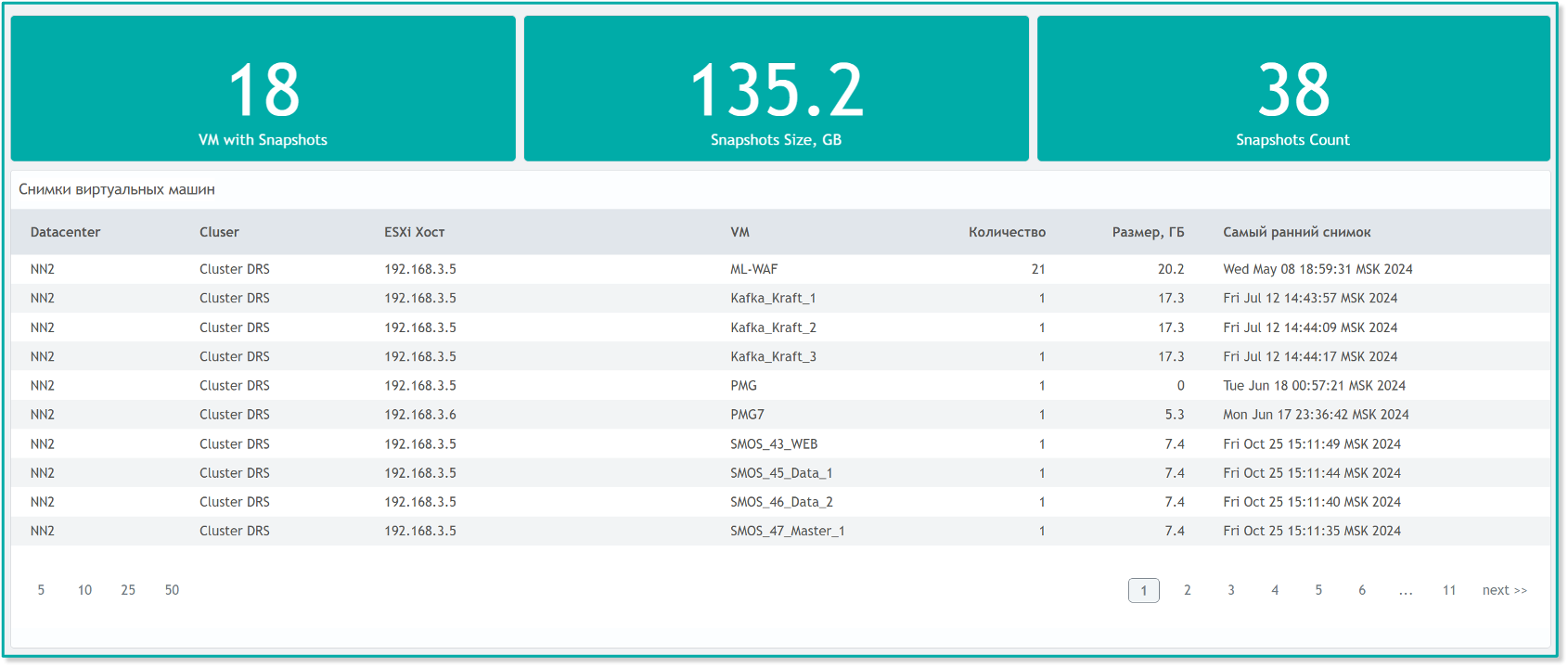The height and width of the screenshot is (668, 1568).
Task: Select the Kafka_Kraft_2 VM entry
Action: (773, 328)
